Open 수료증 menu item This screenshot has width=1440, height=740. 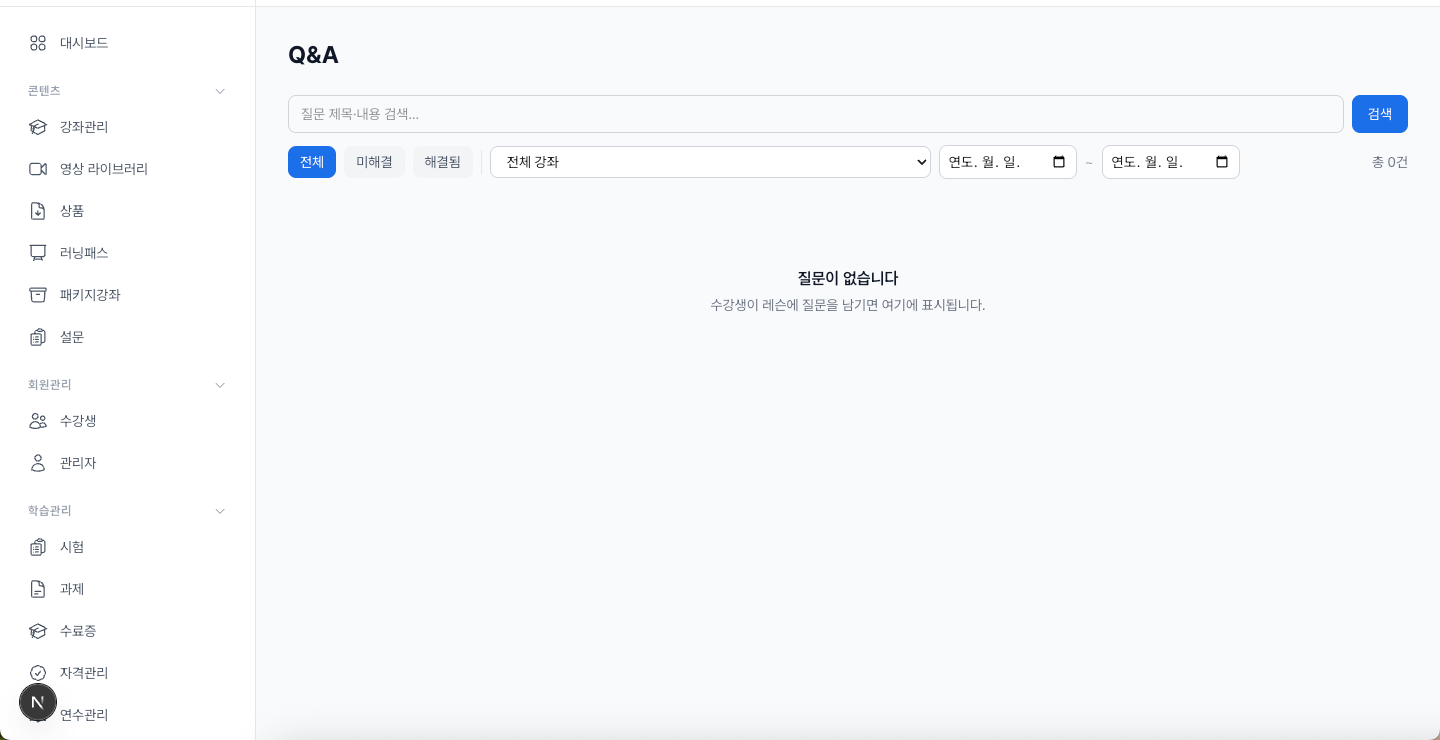(x=128, y=631)
